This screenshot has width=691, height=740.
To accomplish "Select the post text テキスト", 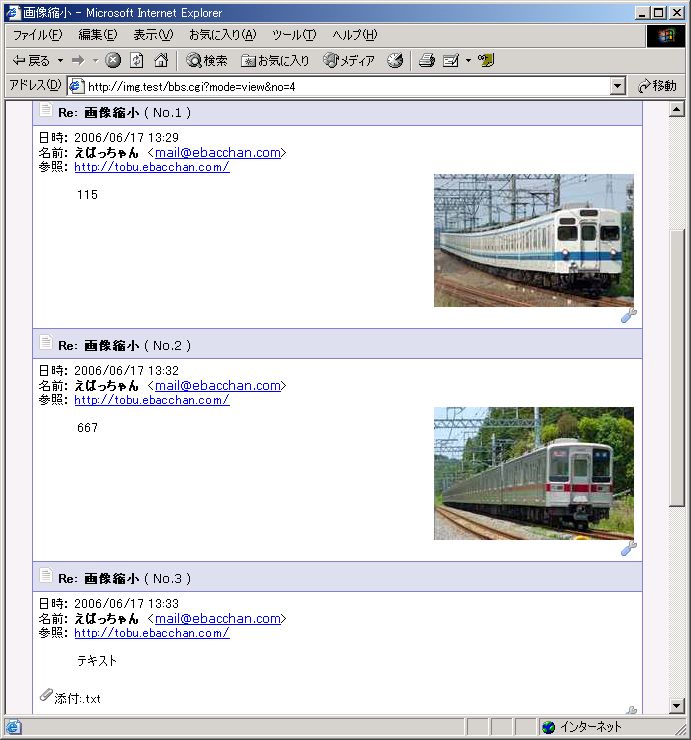I will [97, 661].
